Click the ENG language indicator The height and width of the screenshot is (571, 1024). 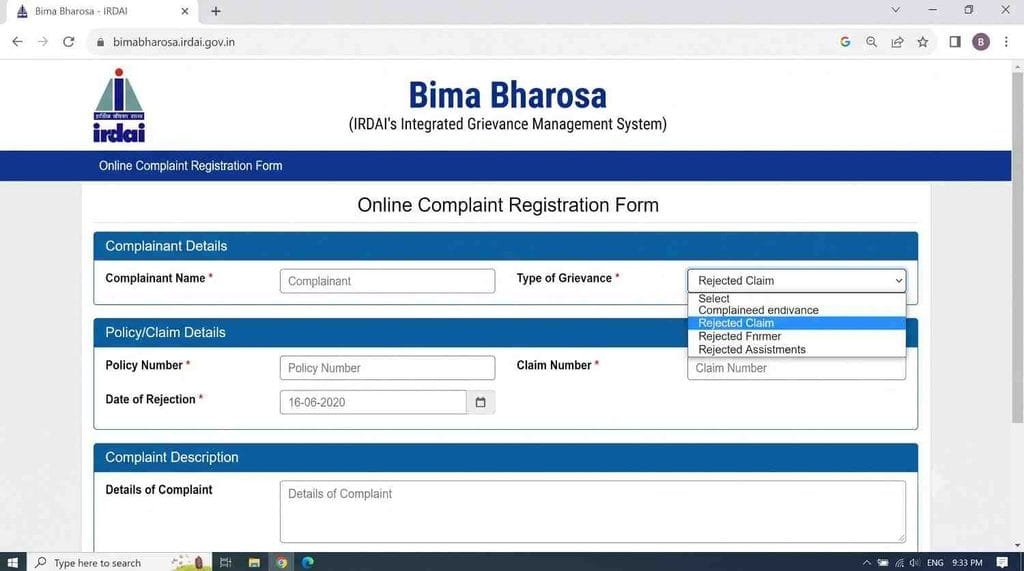point(935,563)
